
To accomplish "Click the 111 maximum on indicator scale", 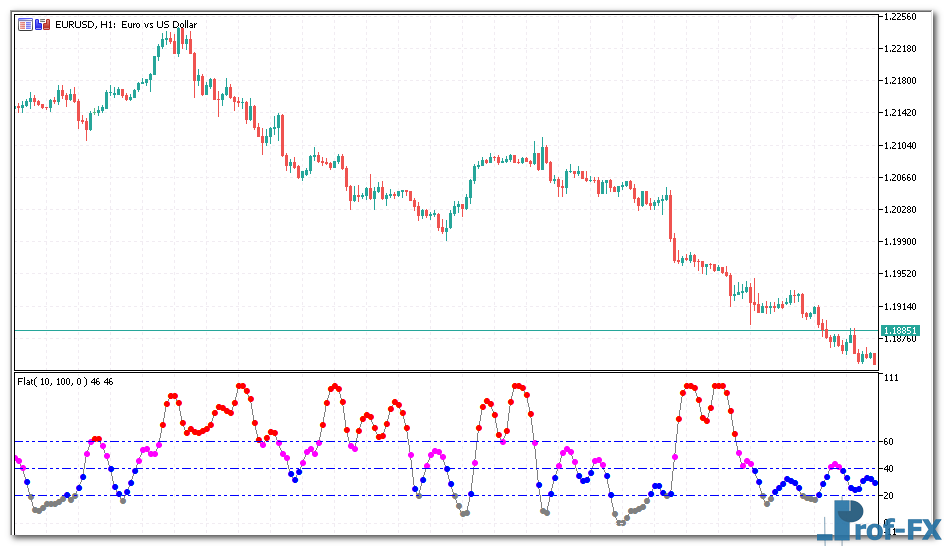I will pyautogui.click(x=889, y=378).
